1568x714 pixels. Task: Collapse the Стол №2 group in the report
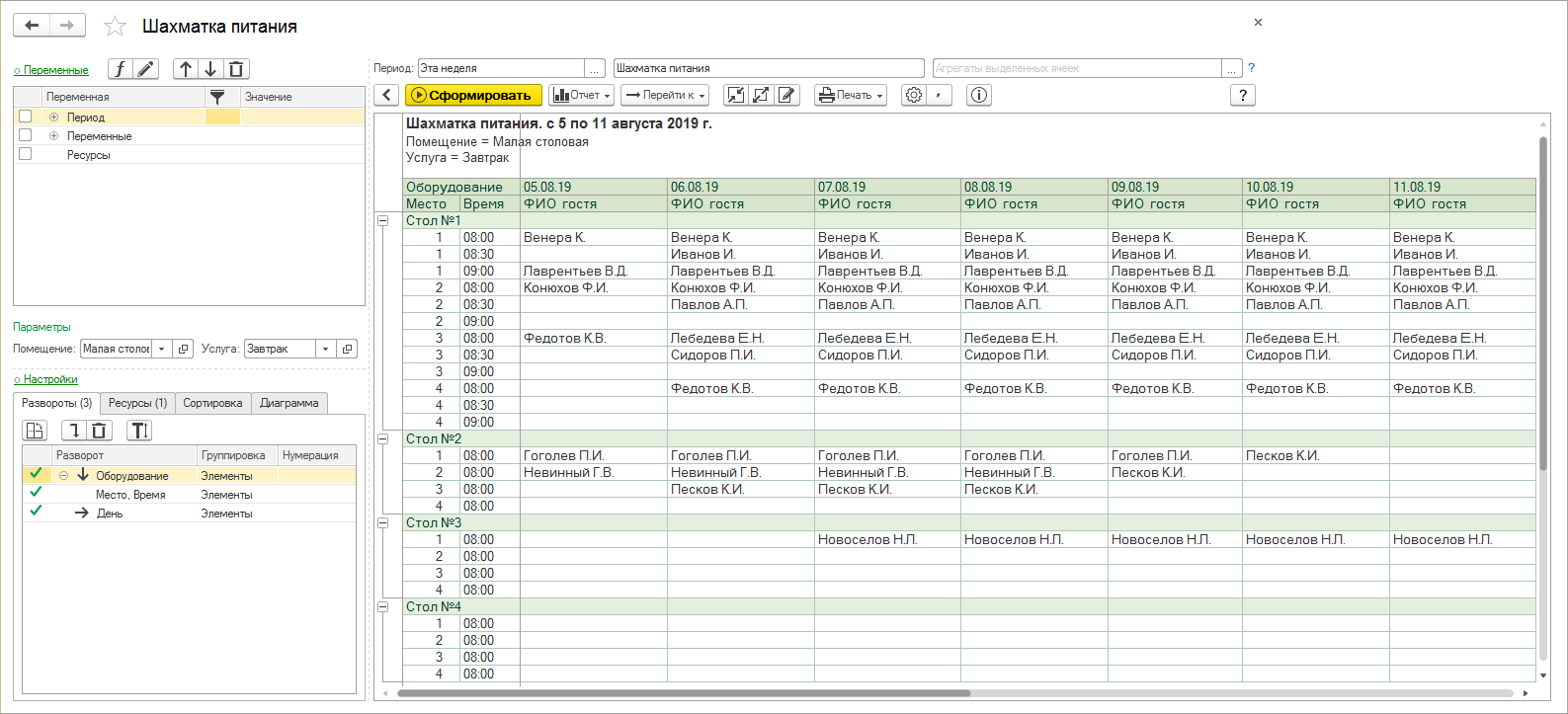click(383, 439)
